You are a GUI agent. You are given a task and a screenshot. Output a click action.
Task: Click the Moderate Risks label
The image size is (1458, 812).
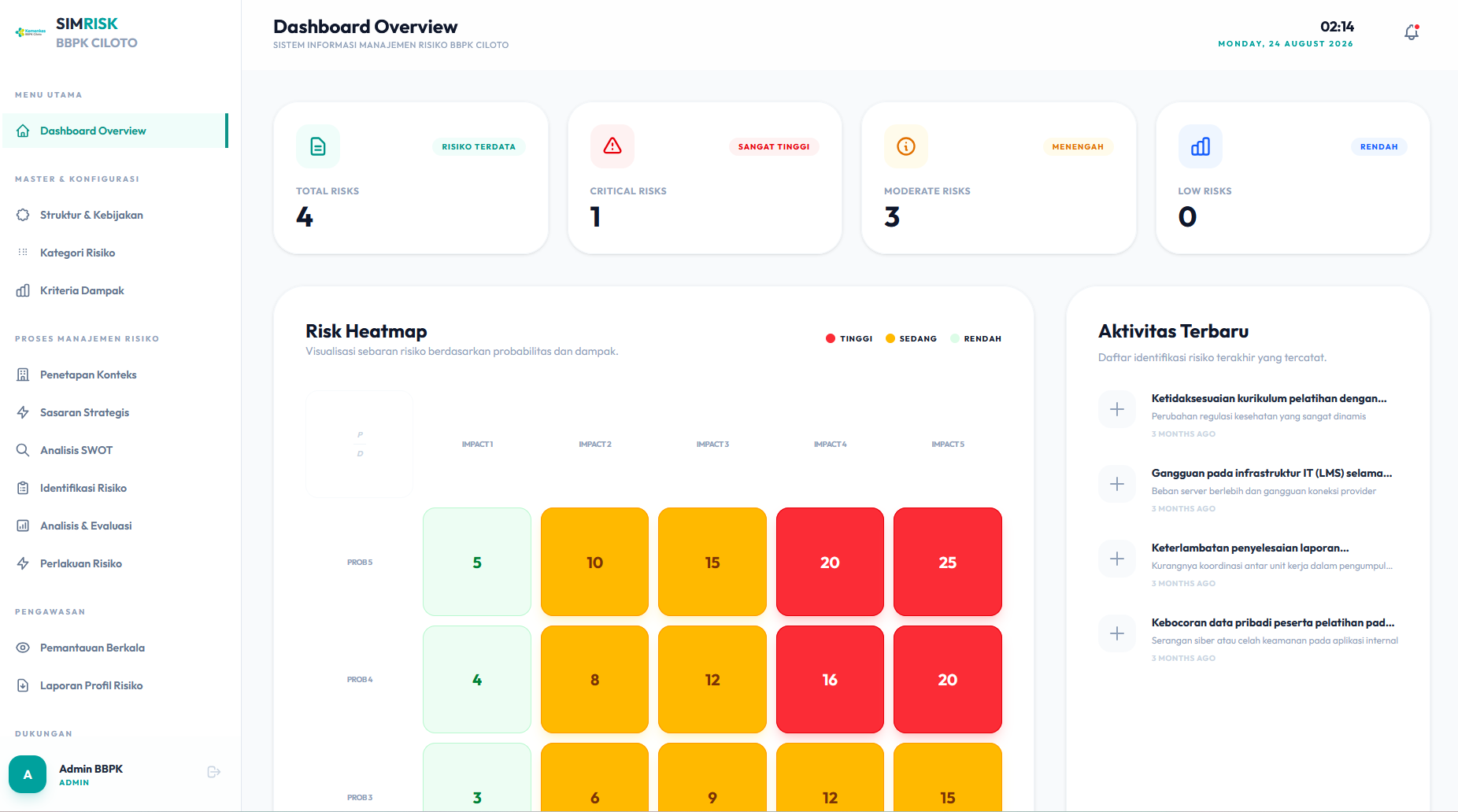(927, 191)
